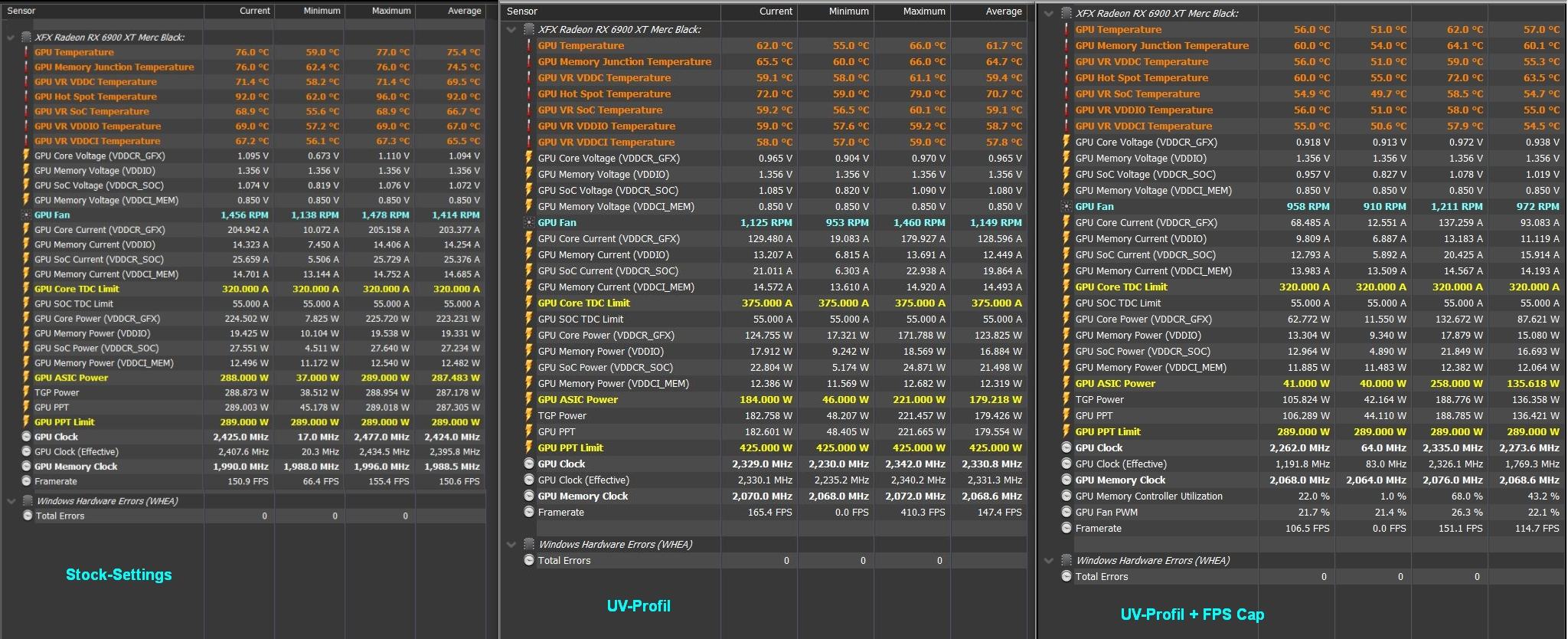Select 106.5 FPS current framerate in FPS Cap panel
Image resolution: width=1568 pixels, height=639 pixels.
pyautogui.click(x=1307, y=529)
